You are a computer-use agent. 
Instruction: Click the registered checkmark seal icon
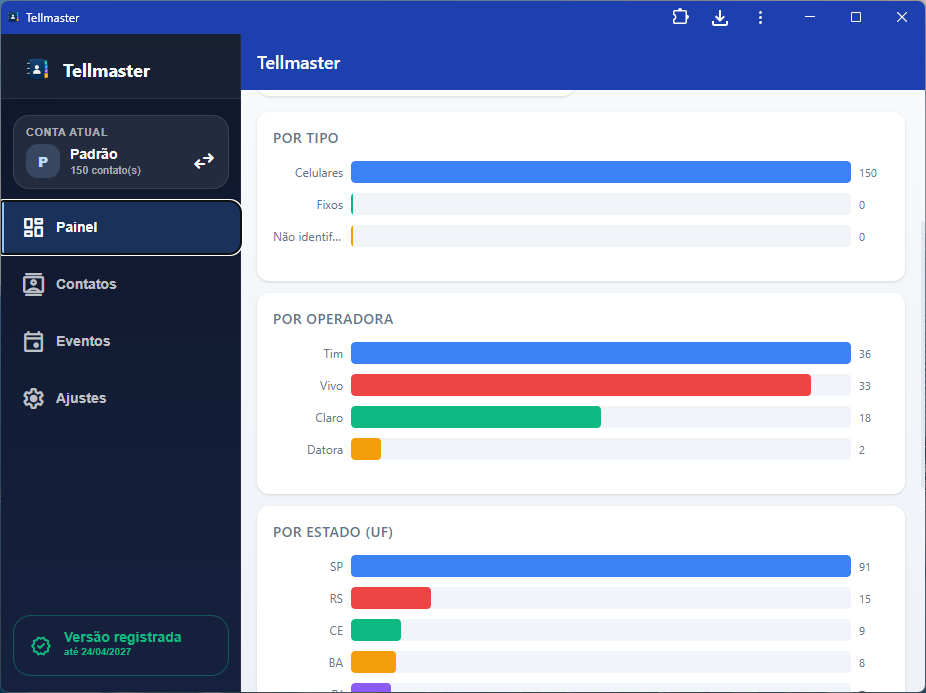41,646
